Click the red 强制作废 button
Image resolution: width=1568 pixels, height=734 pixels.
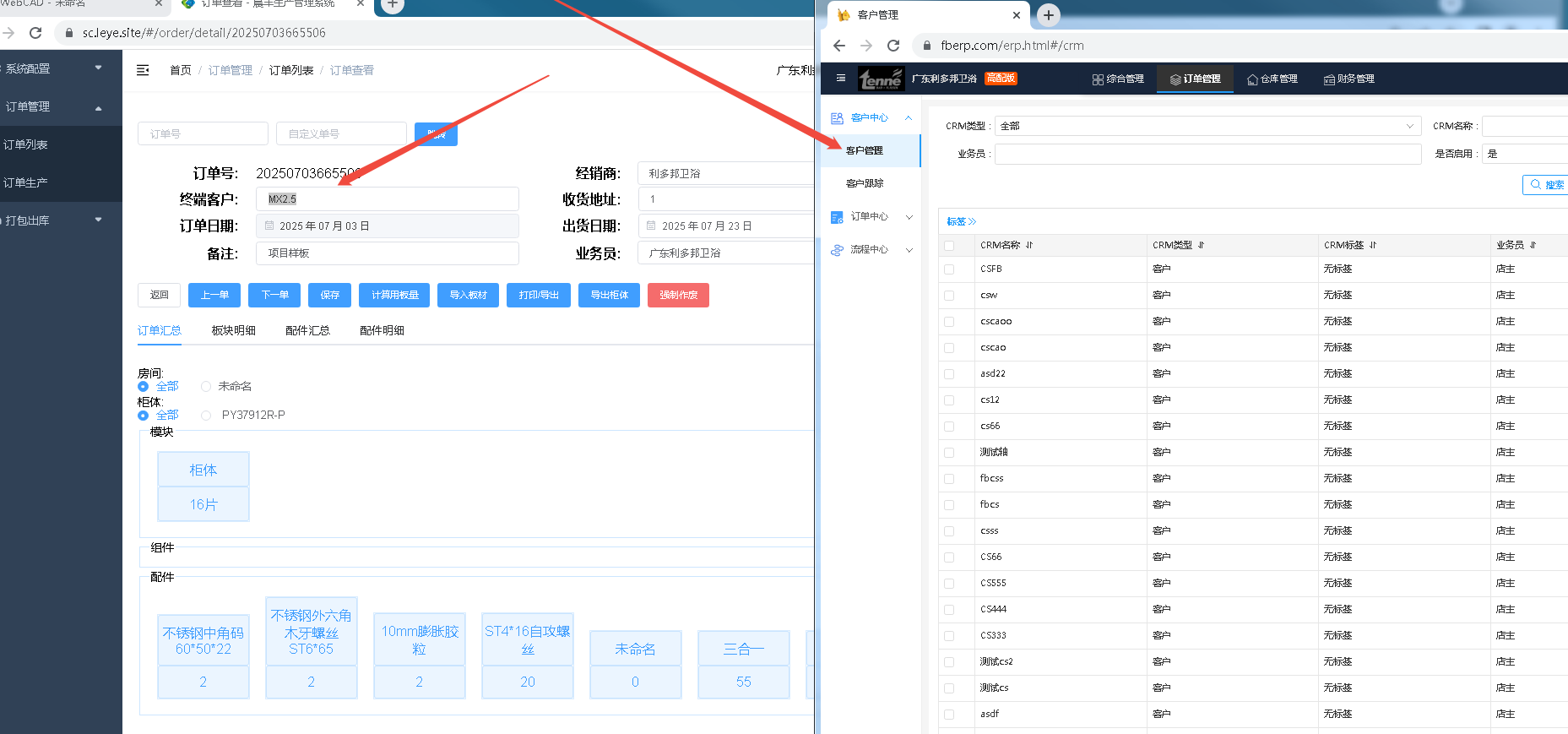click(678, 295)
